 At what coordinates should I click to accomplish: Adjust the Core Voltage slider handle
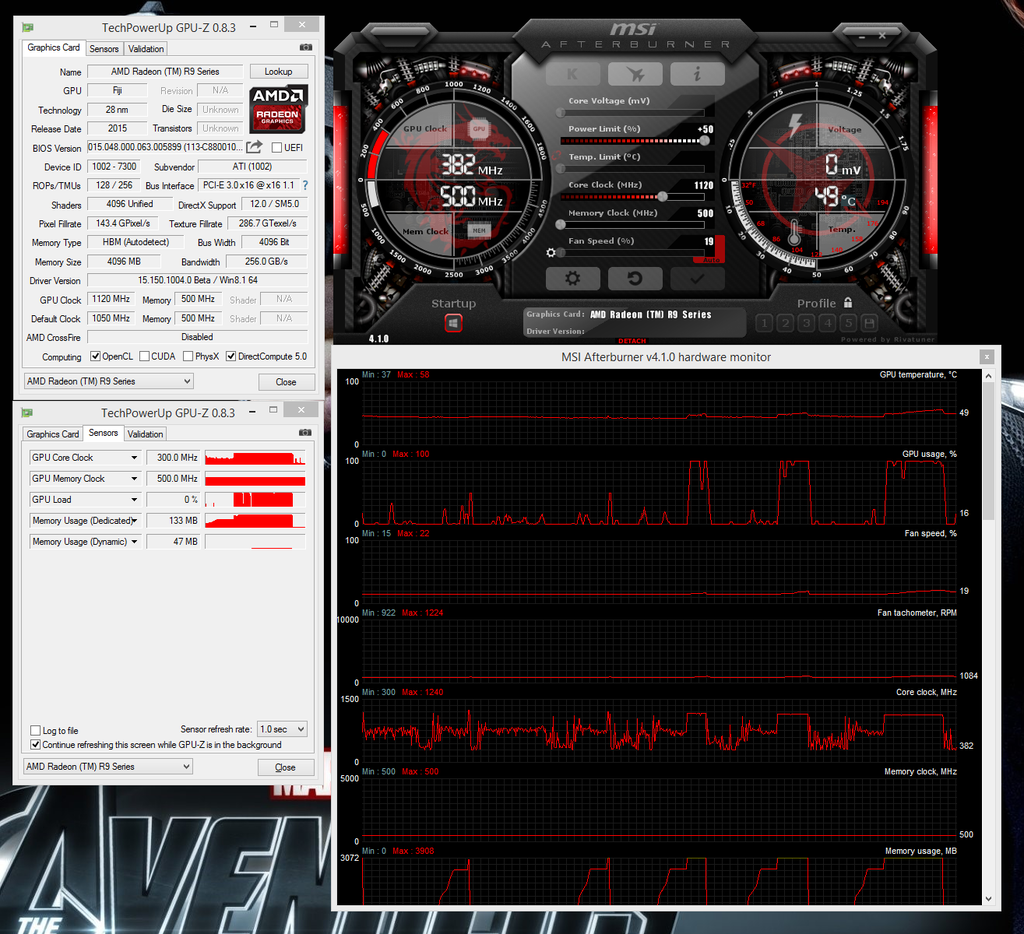tap(560, 112)
